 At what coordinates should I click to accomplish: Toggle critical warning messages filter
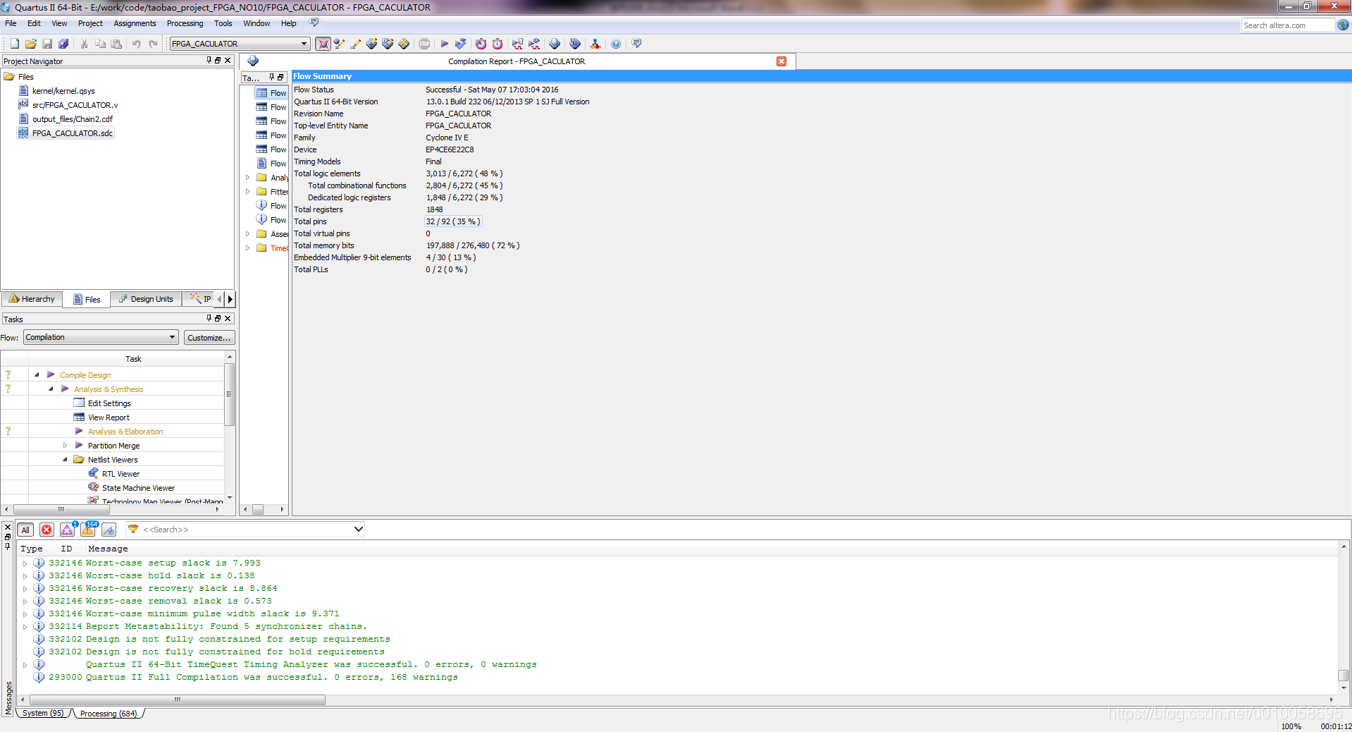pyautogui.click(x=67, y=530)
